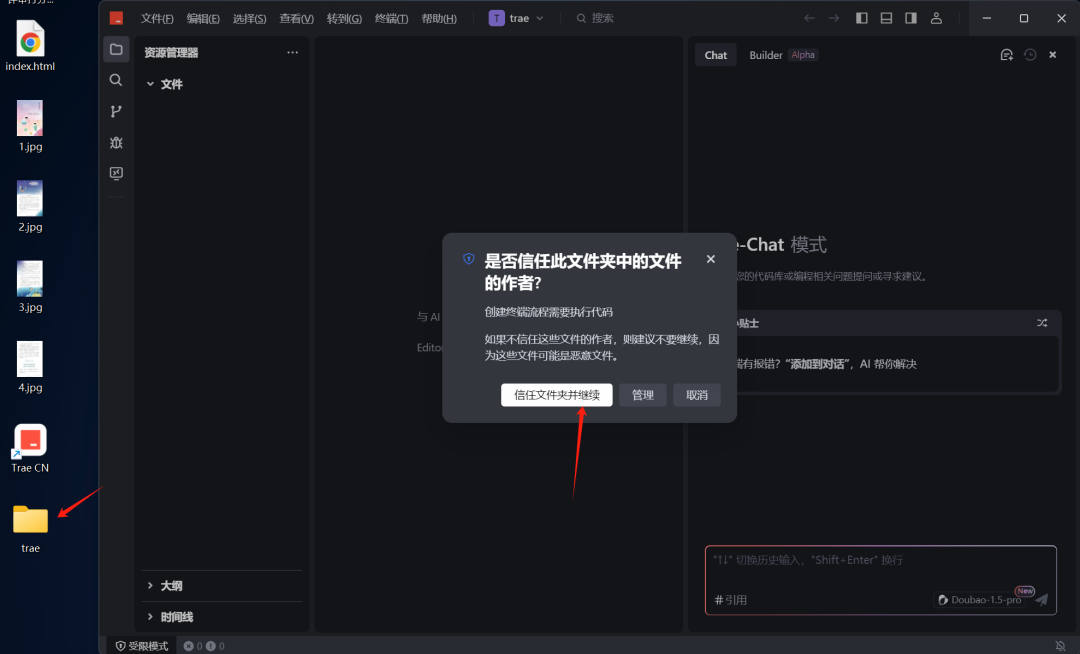Click the 受限模式 shield in the status bar
Image resolution: width=1080 pixels, height=654 pixels.
140,645
